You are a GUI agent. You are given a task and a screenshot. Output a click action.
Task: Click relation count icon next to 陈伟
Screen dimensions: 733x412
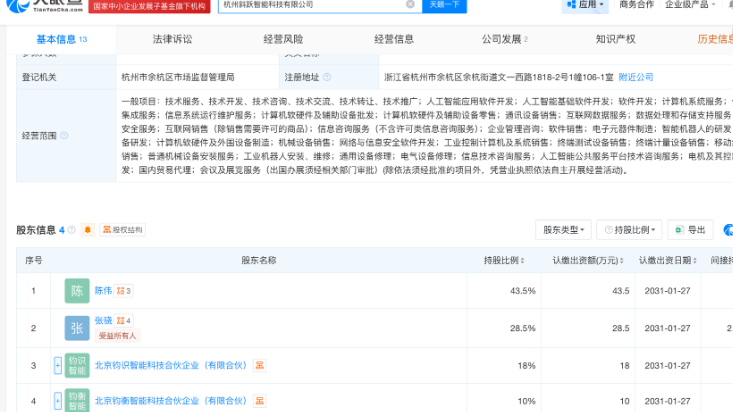tap(124, 291)
